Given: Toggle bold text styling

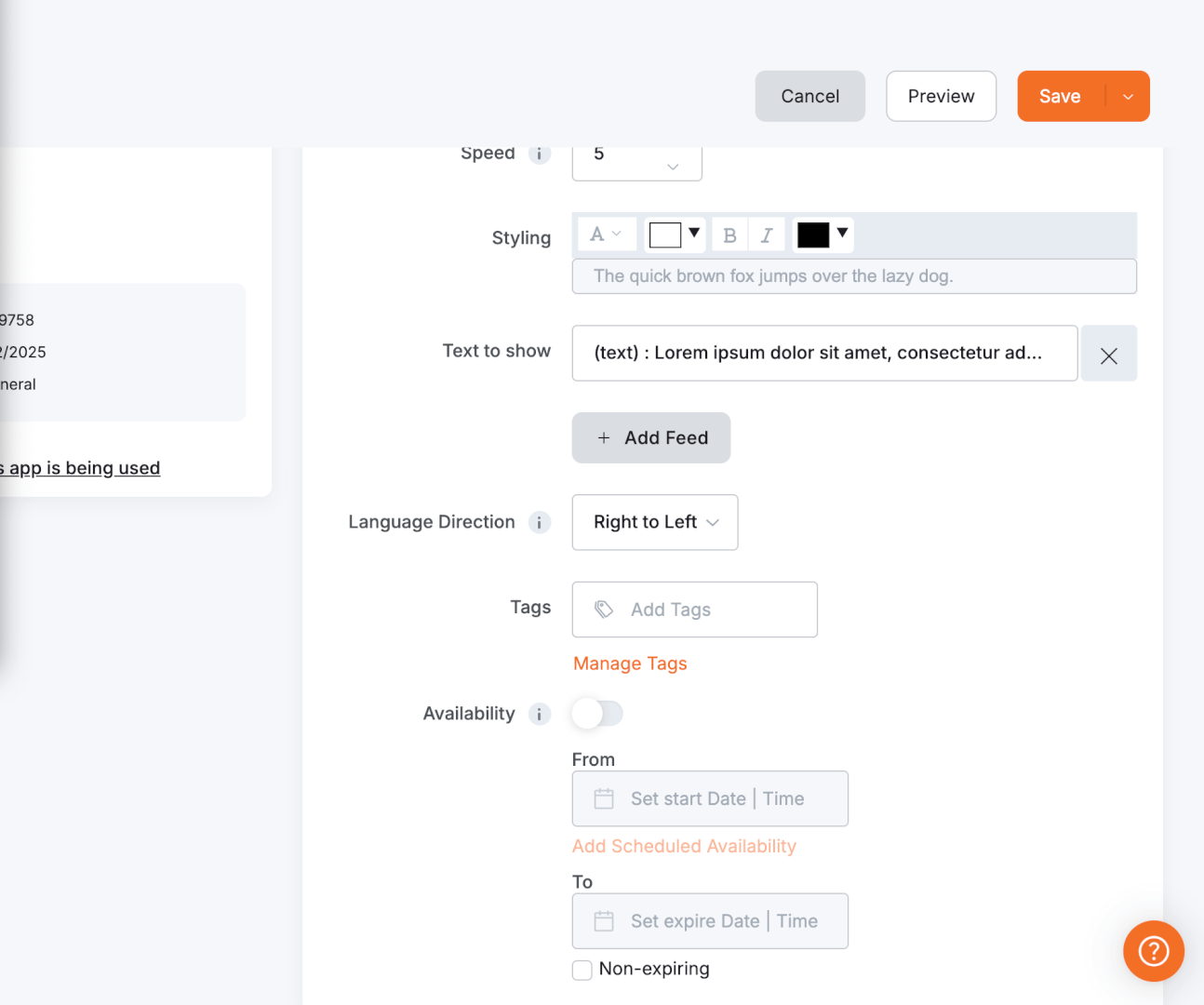Looking at the screenshot, I should [x=729, y=234].
